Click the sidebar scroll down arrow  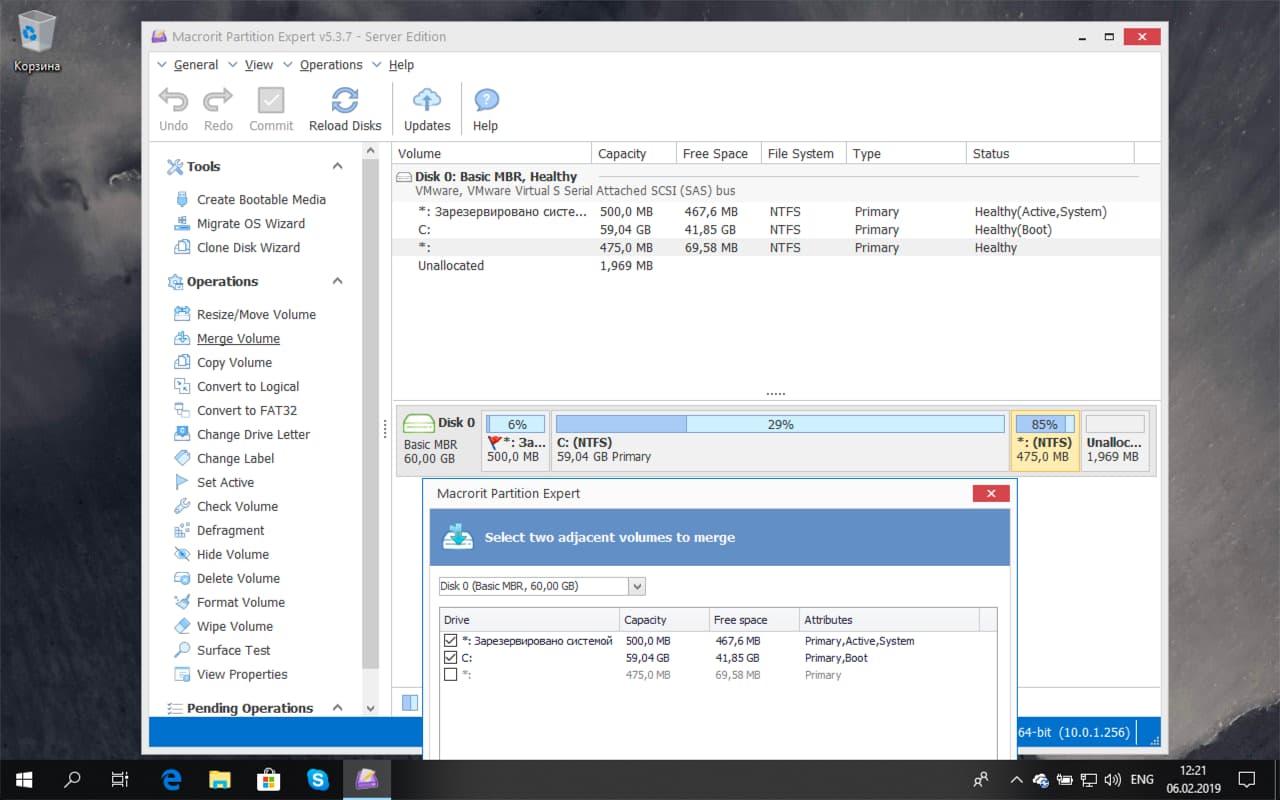click(x=371, y=707)
